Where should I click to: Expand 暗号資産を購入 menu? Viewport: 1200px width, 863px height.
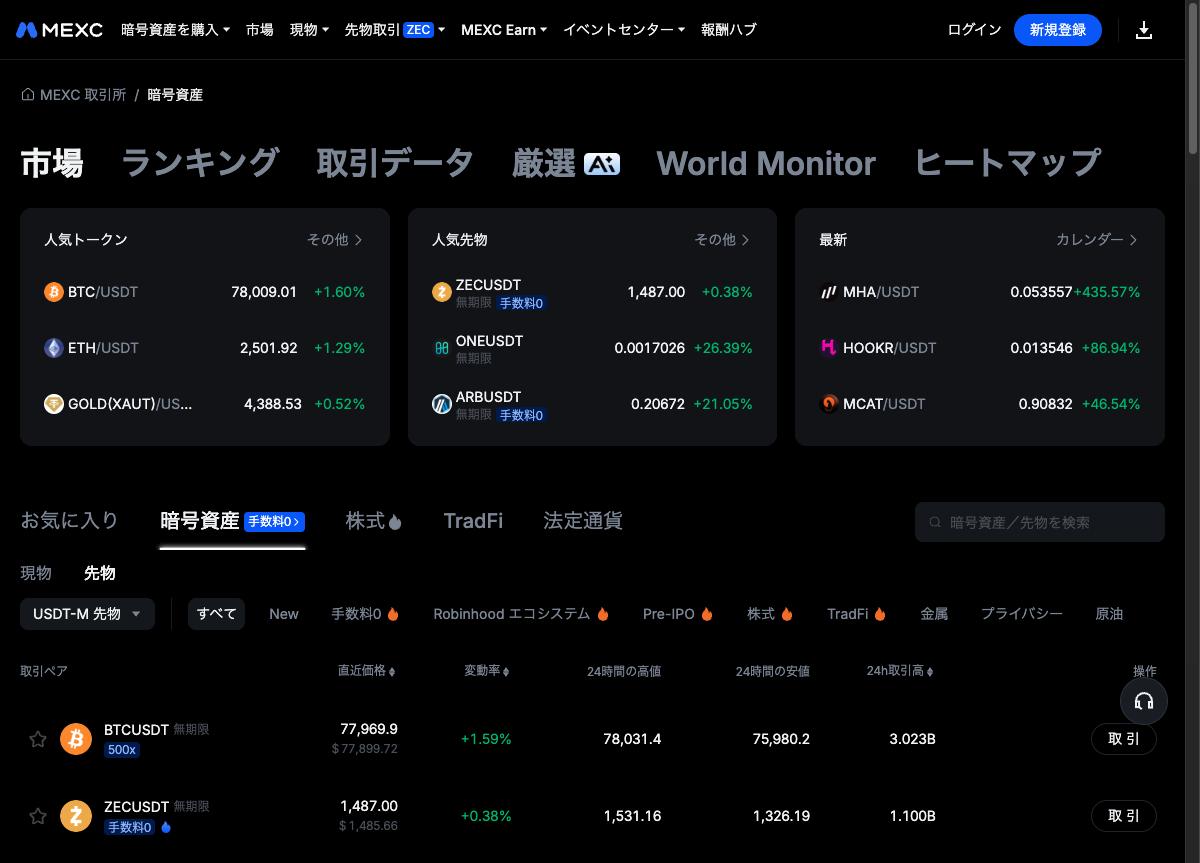175,30
